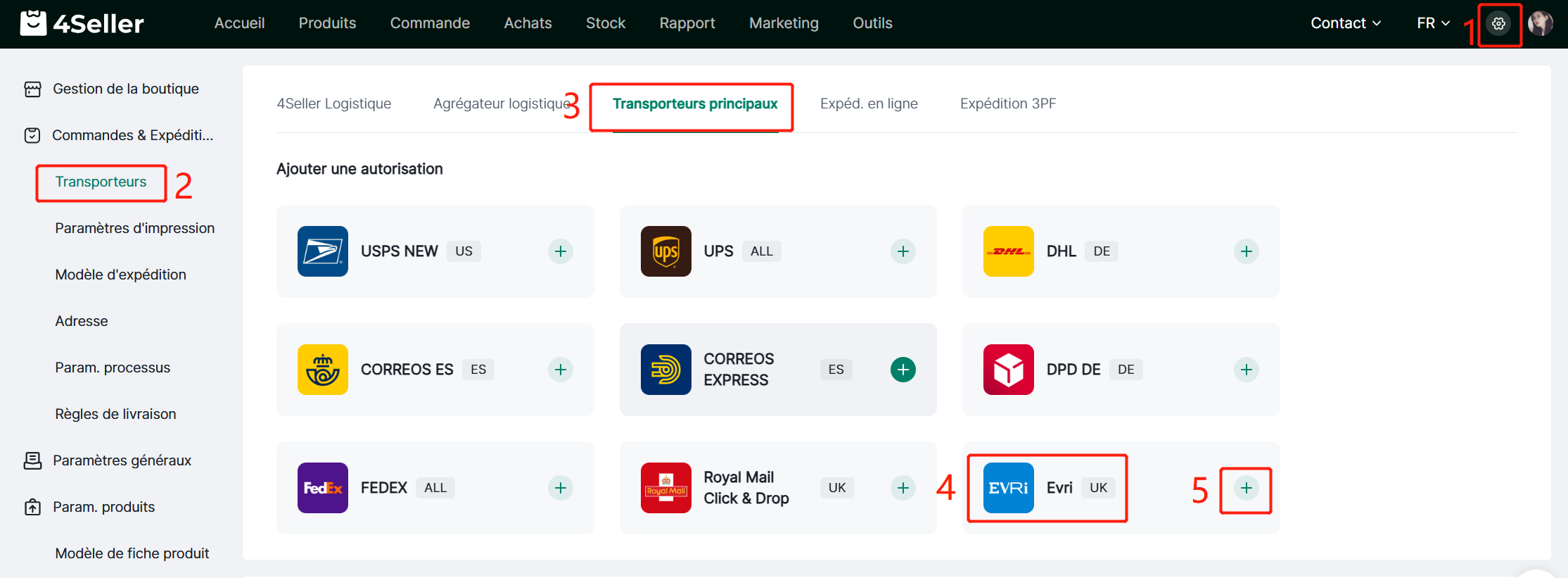Click the CORREOS ES crown logo

click(323, 370)
